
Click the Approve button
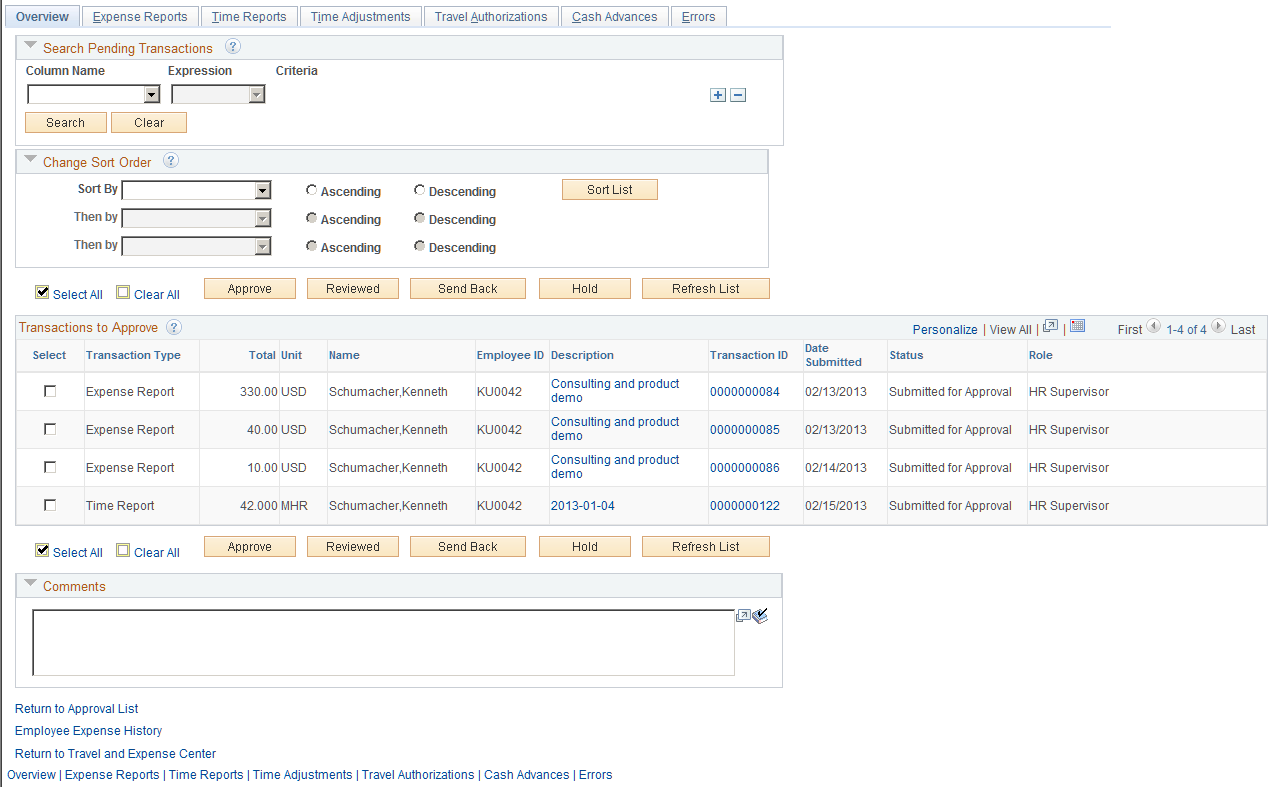249,288
